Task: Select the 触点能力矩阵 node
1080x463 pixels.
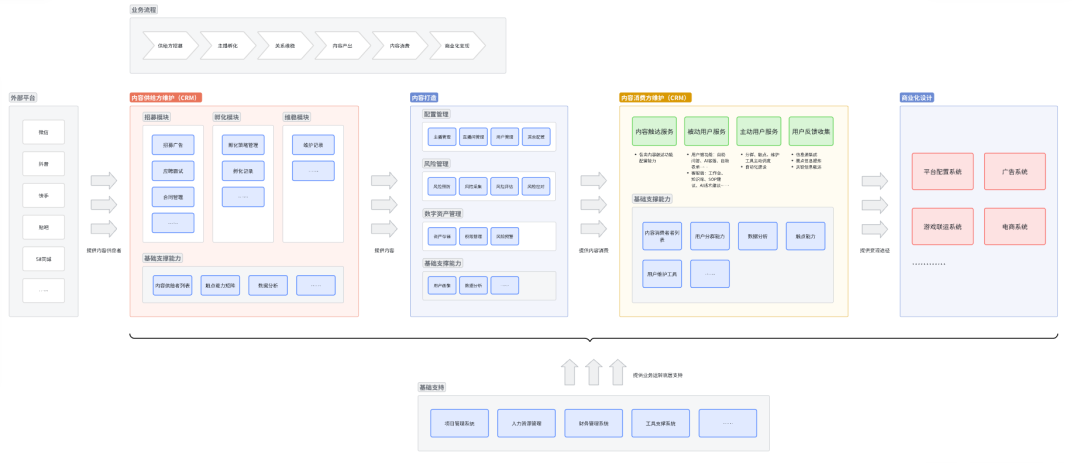Action: [220, 285]
